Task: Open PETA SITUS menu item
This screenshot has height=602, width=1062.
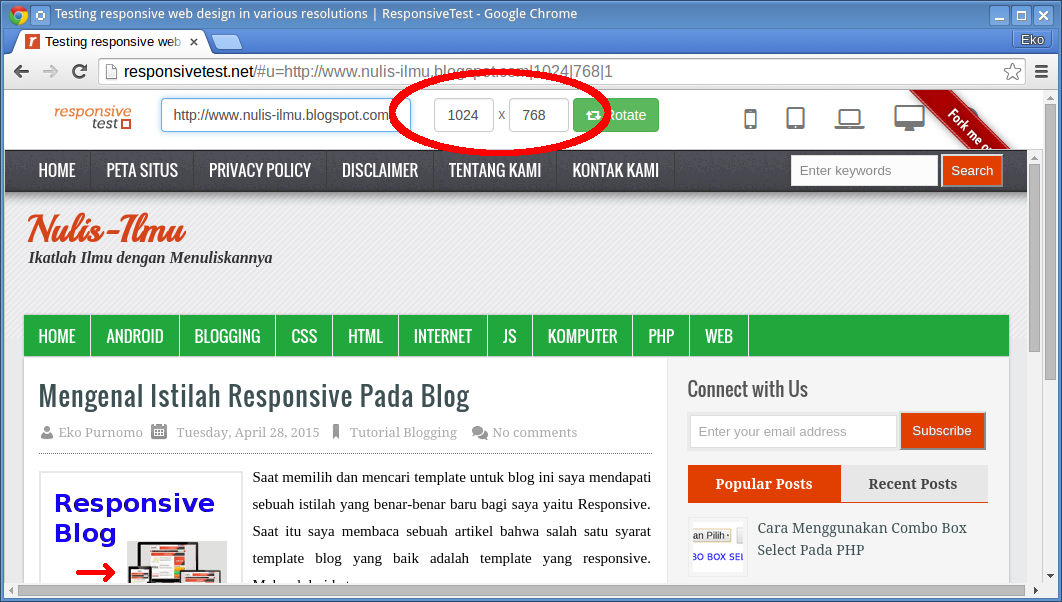Action: [142, 171]
